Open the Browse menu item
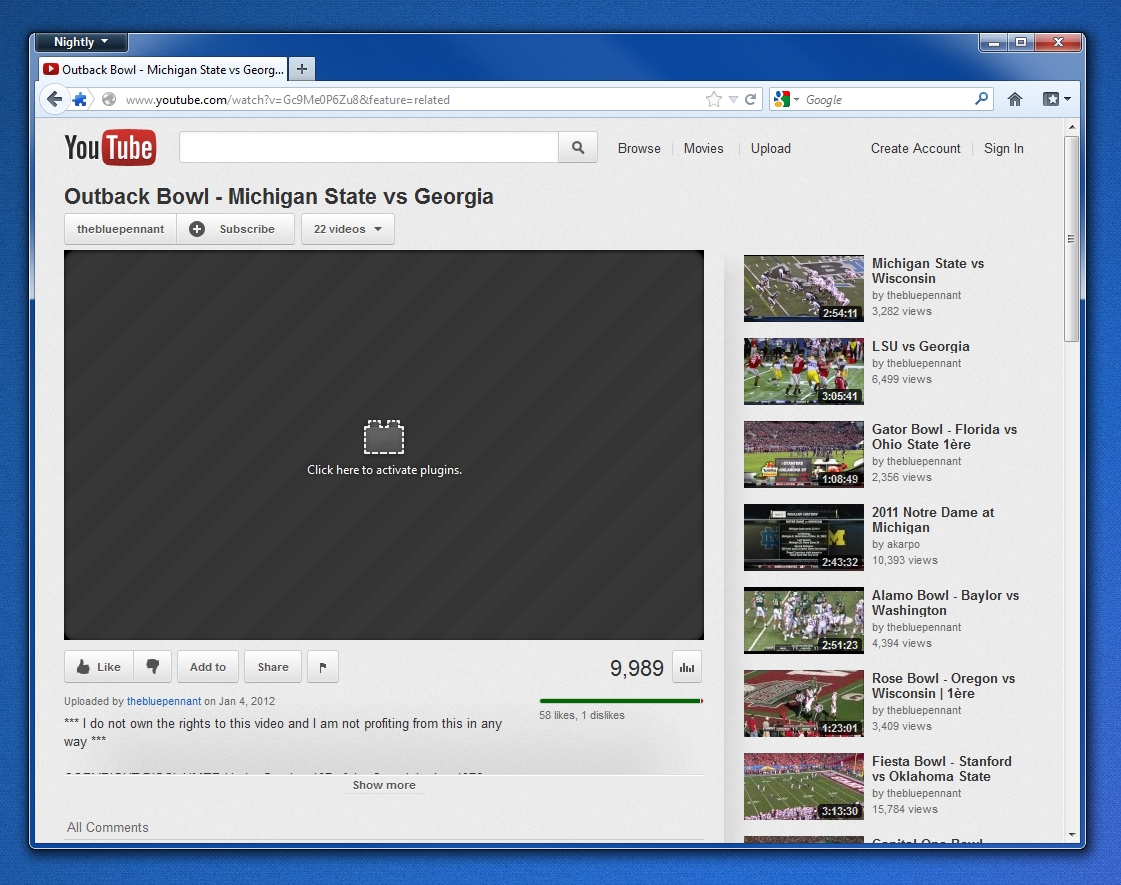 [x=639, y=148]
